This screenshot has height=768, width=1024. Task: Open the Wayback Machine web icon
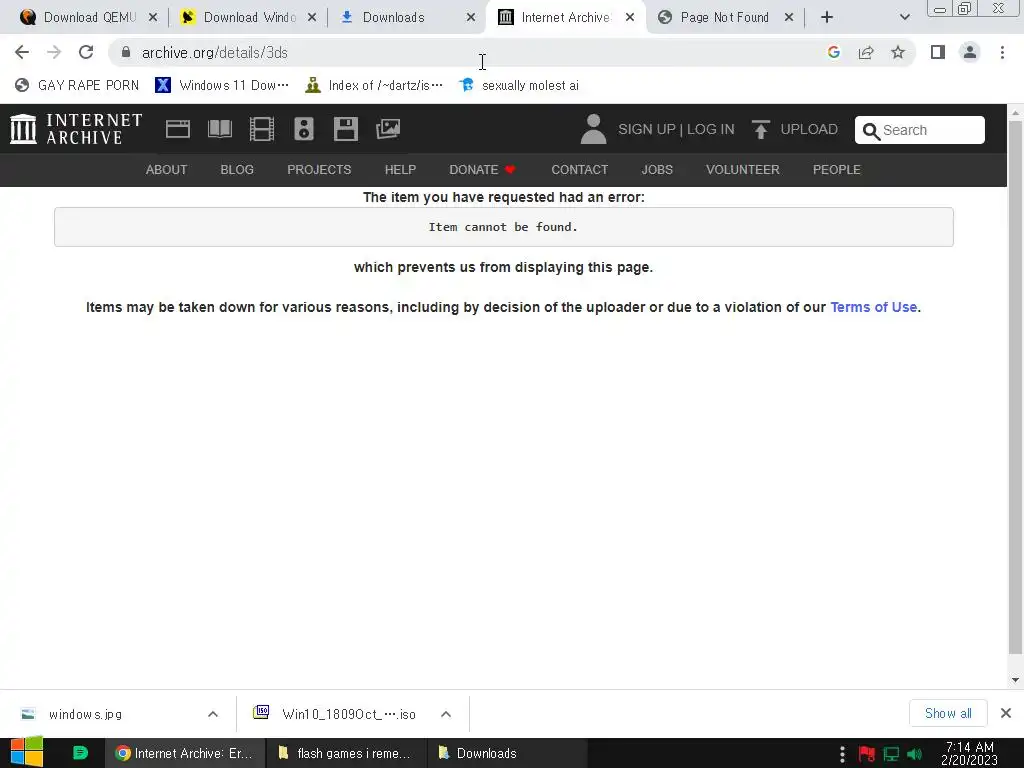[x=178, y=129]
